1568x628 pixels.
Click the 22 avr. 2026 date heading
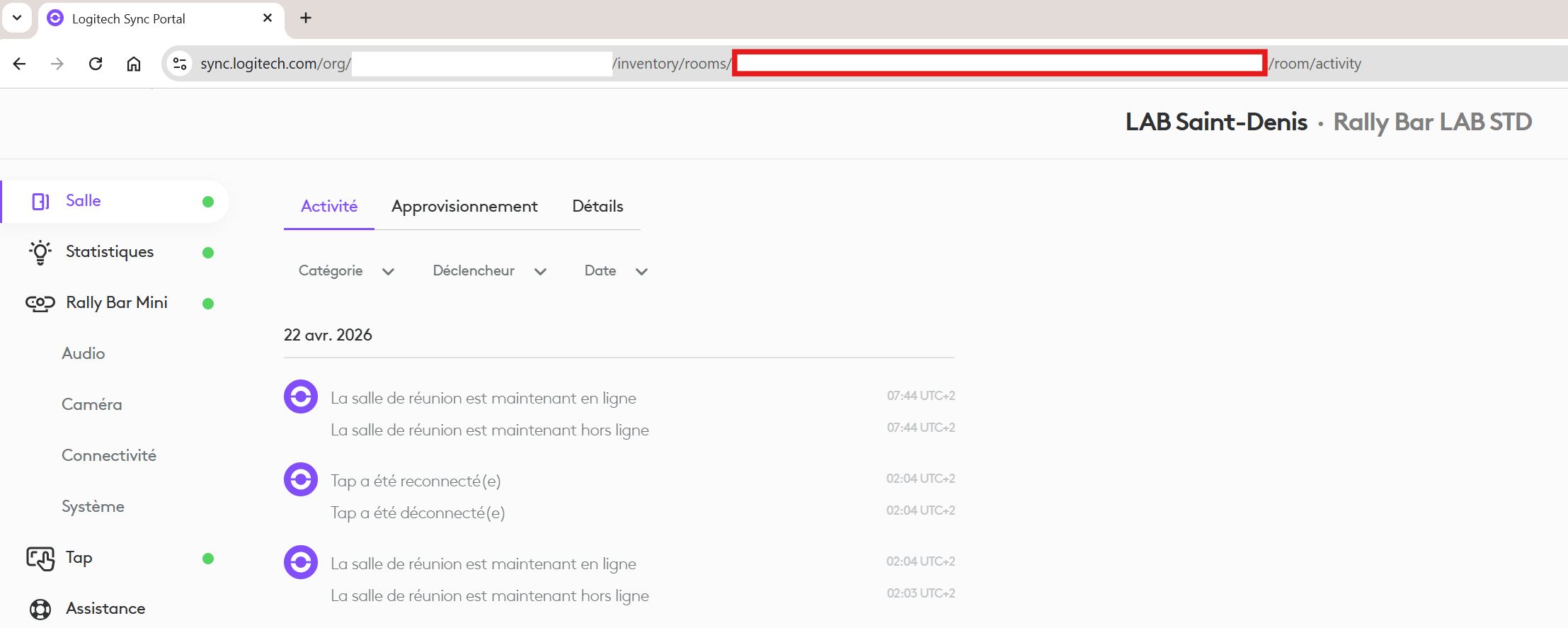pos(328,336)
